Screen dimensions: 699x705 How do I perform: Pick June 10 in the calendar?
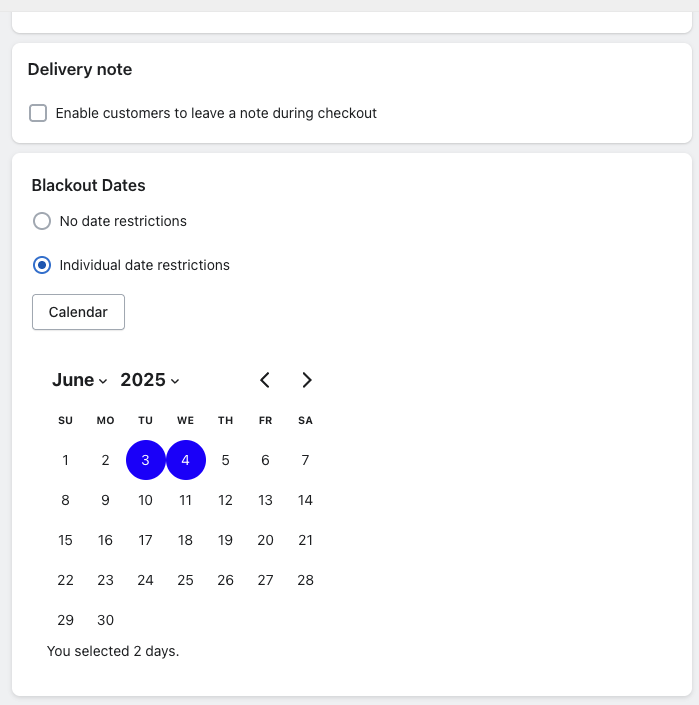145,500
